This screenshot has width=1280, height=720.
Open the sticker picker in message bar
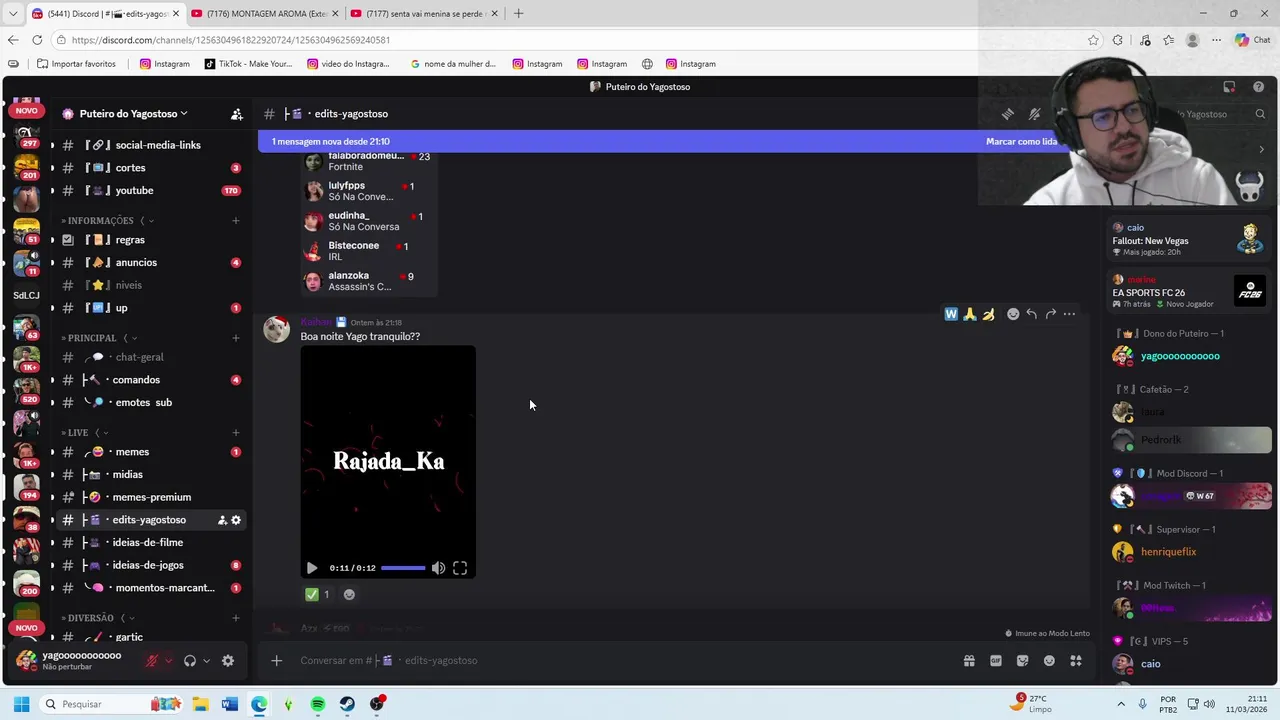coord(1022,660)
